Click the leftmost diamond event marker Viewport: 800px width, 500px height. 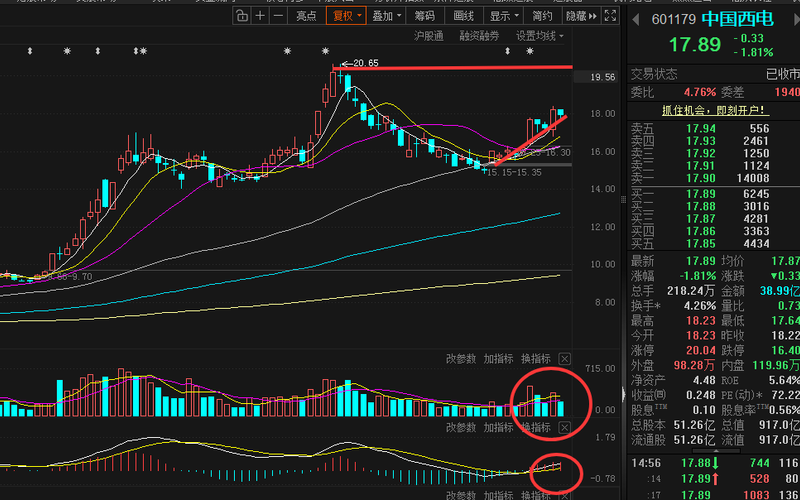pyautogui.click(x=30, y=51)
